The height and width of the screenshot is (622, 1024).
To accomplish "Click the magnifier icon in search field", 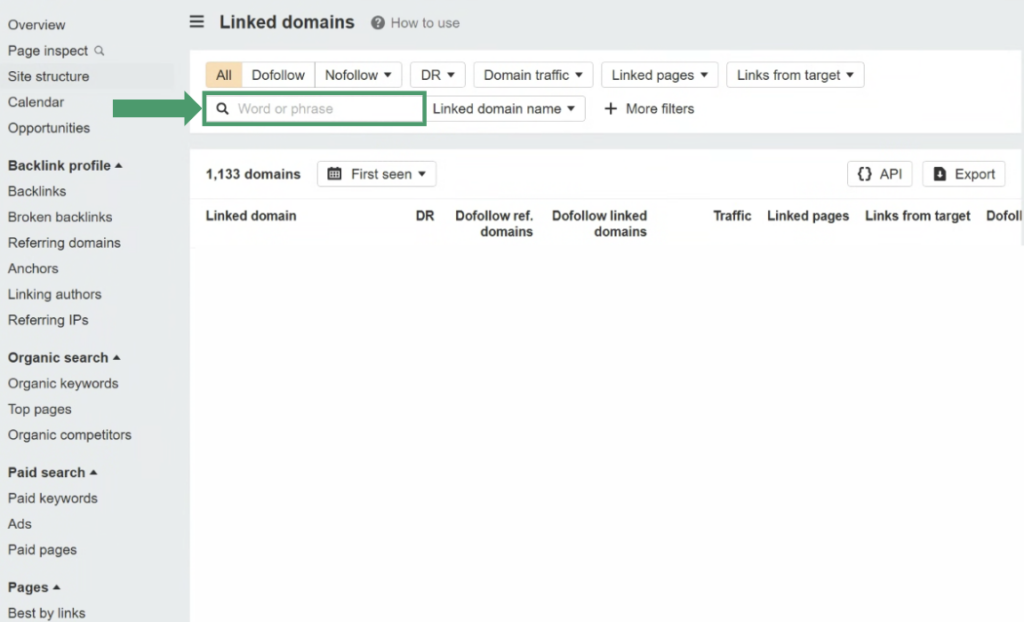I will point(222,108).
